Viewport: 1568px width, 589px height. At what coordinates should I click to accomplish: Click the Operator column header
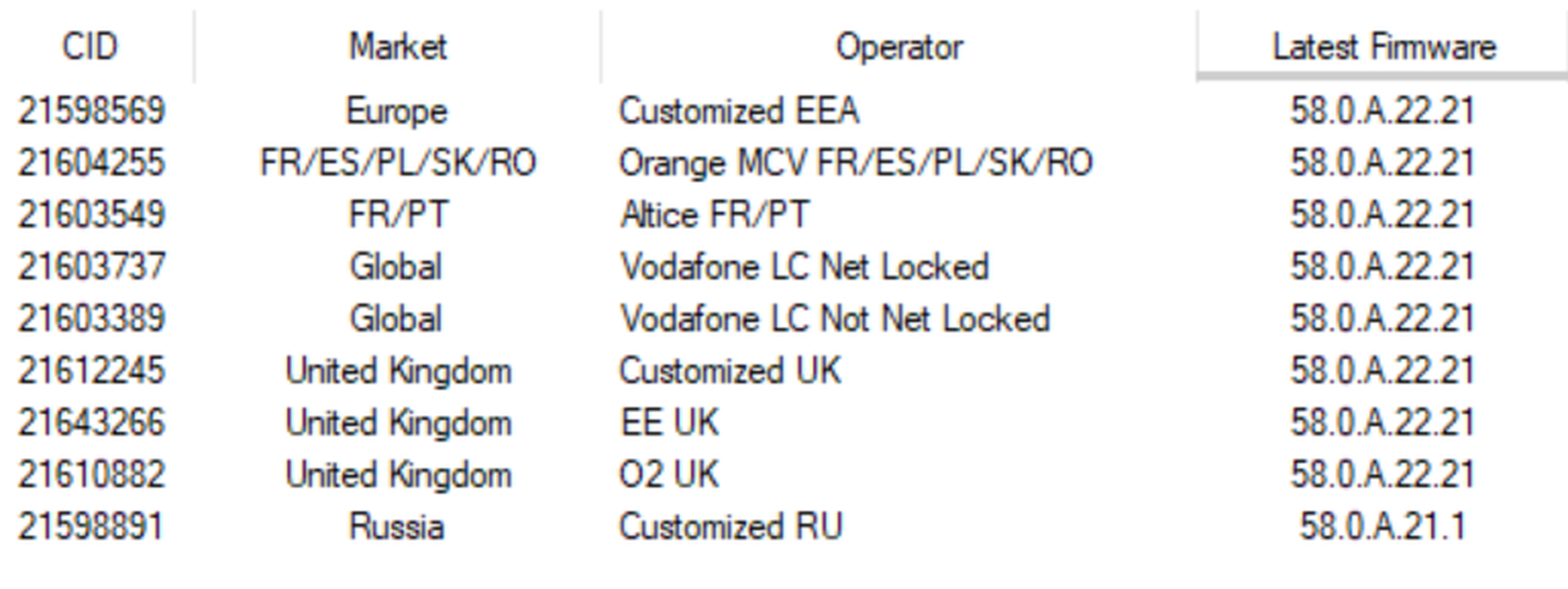[898, 47]
